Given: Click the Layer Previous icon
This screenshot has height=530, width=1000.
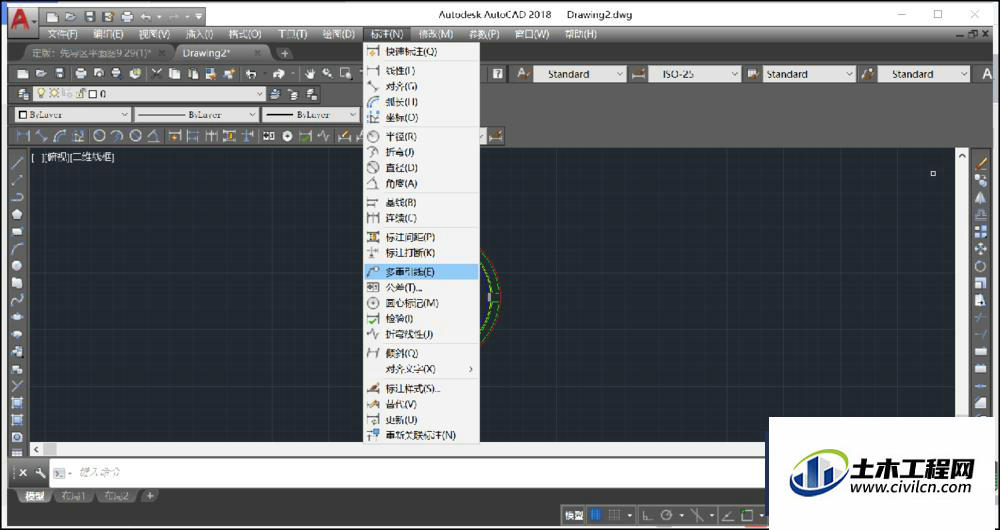Looking at the screenshot, I should tap(293, 94).
